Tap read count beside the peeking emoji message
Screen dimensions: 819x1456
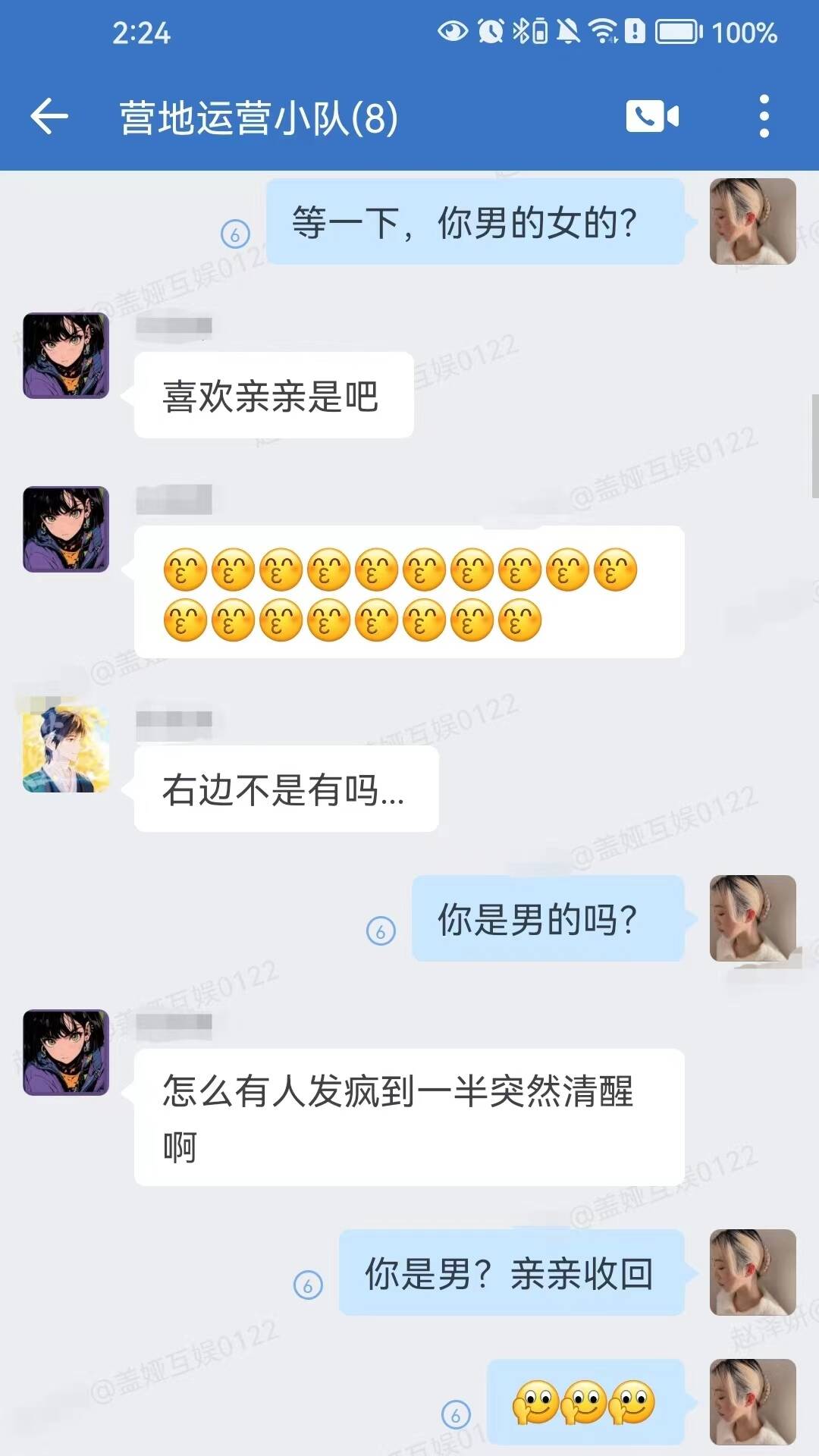coord(456,1414)
